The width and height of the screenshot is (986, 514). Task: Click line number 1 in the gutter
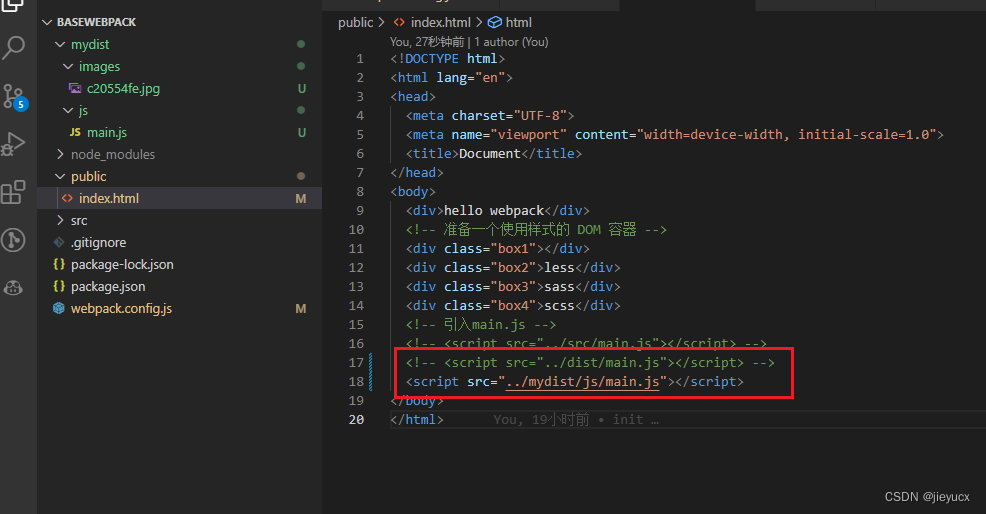click(x=360, y=59)
